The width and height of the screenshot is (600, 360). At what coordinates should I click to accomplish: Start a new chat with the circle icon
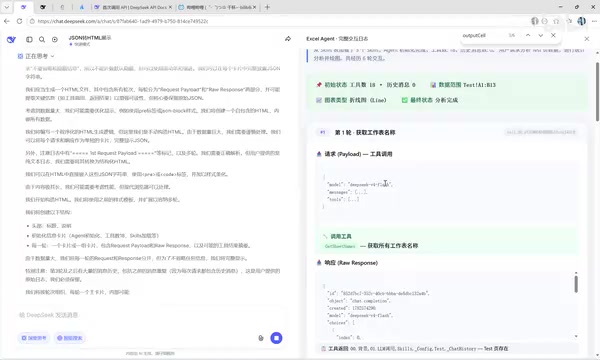click(55, 39)
